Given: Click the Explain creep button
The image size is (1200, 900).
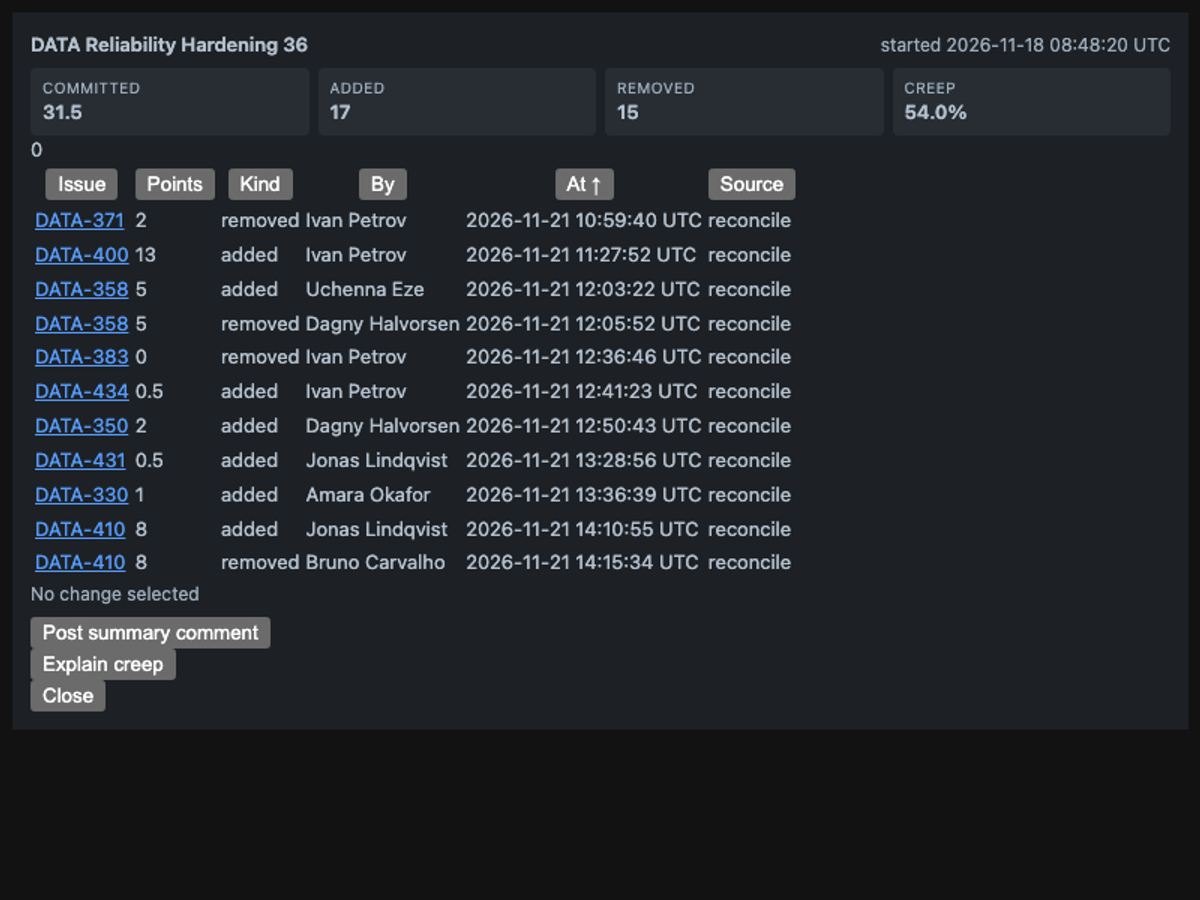Looking at the screenshot, I should pyautogui.click(x=103, y=664).
